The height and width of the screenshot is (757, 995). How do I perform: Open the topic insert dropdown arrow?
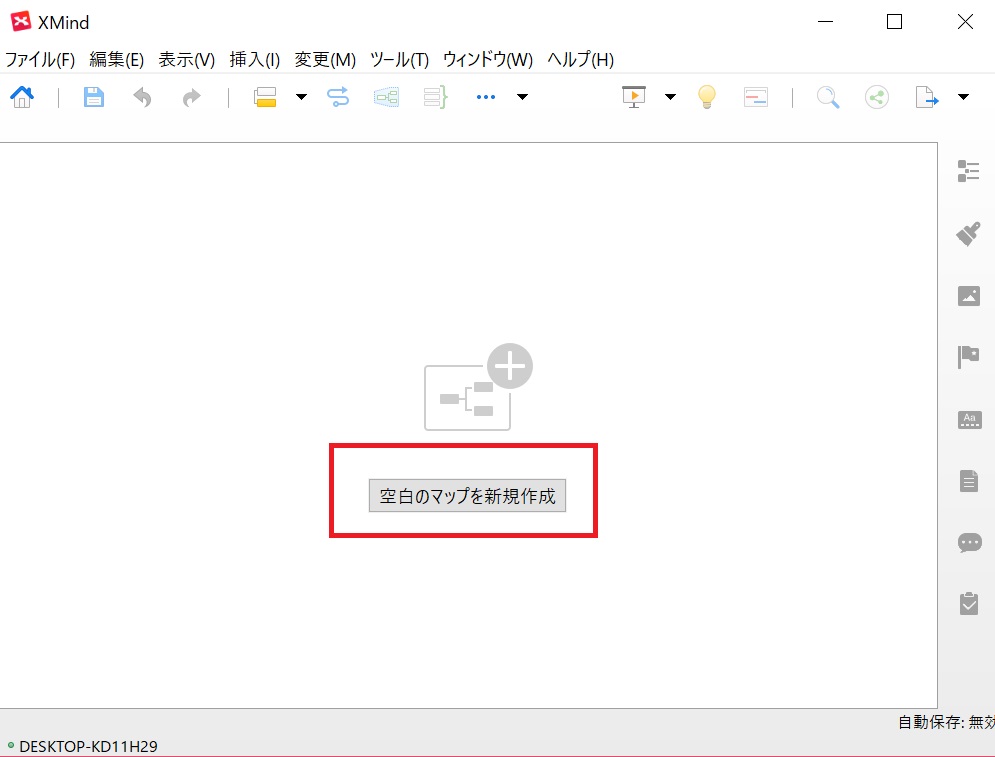point(301,97)
